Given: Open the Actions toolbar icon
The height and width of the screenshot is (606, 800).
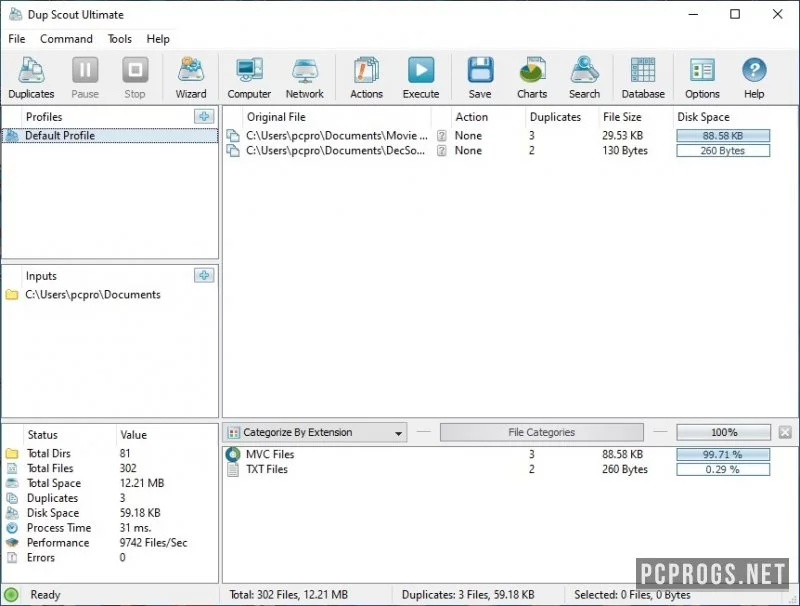Looking at the screenshot, I should [x=366, y=78].
